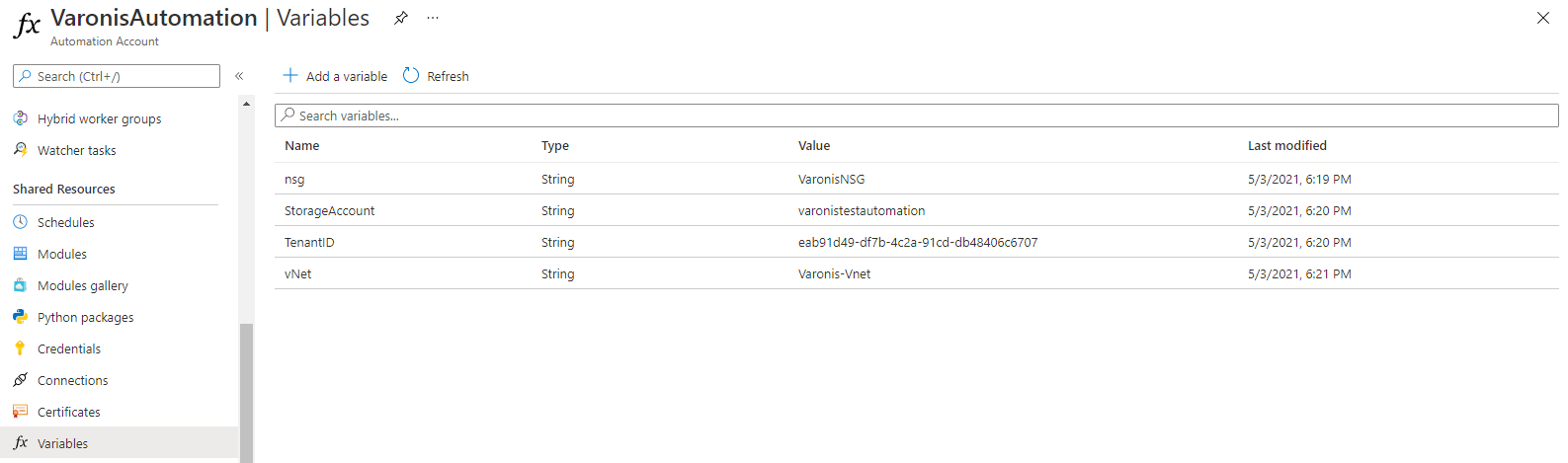The width and height of the screenshot is (1568, 463).
Task: Open Watcher tasks
Action: [x=76, y=150]
